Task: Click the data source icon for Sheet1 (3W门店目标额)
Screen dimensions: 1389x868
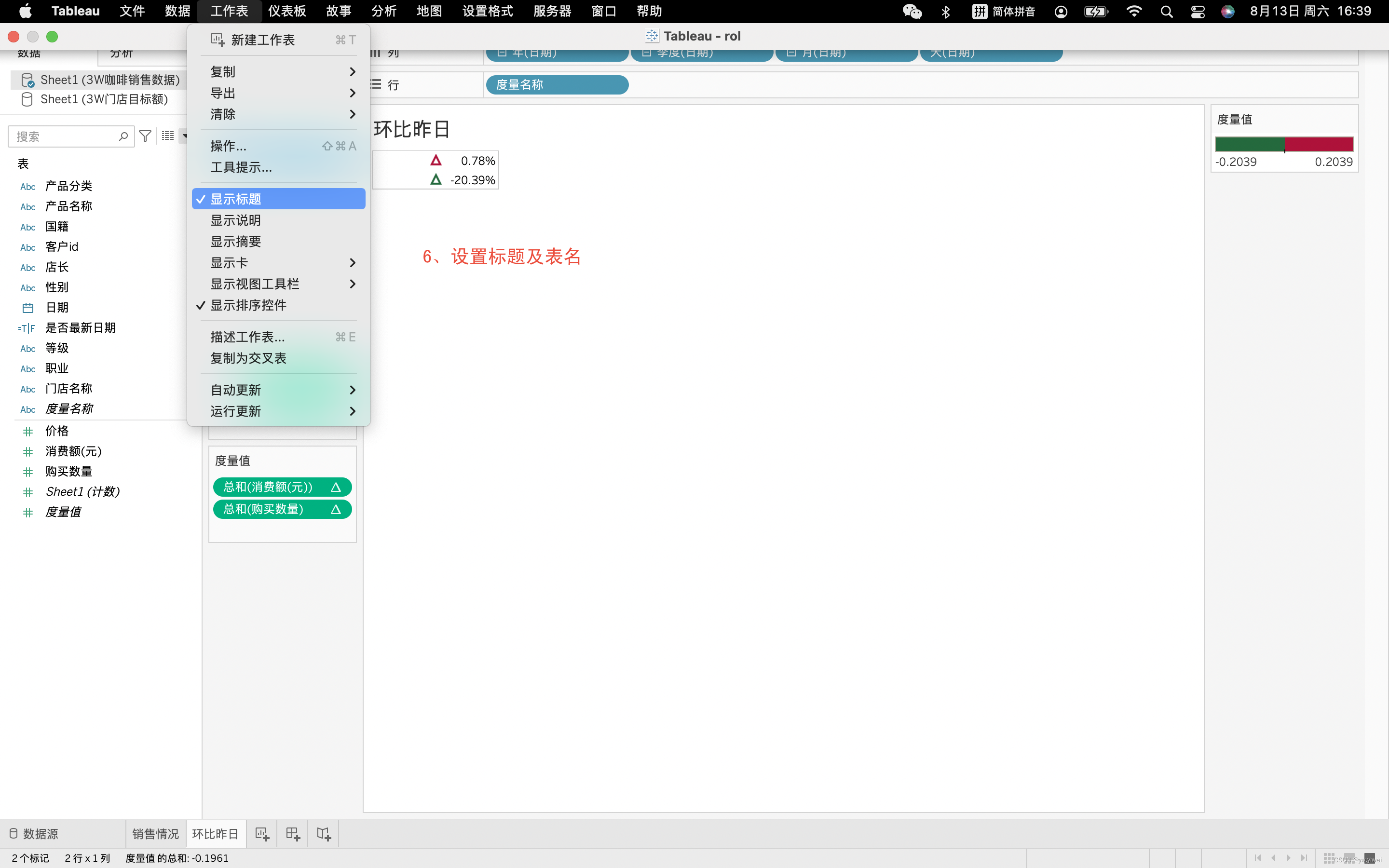Action: [27, 99]
